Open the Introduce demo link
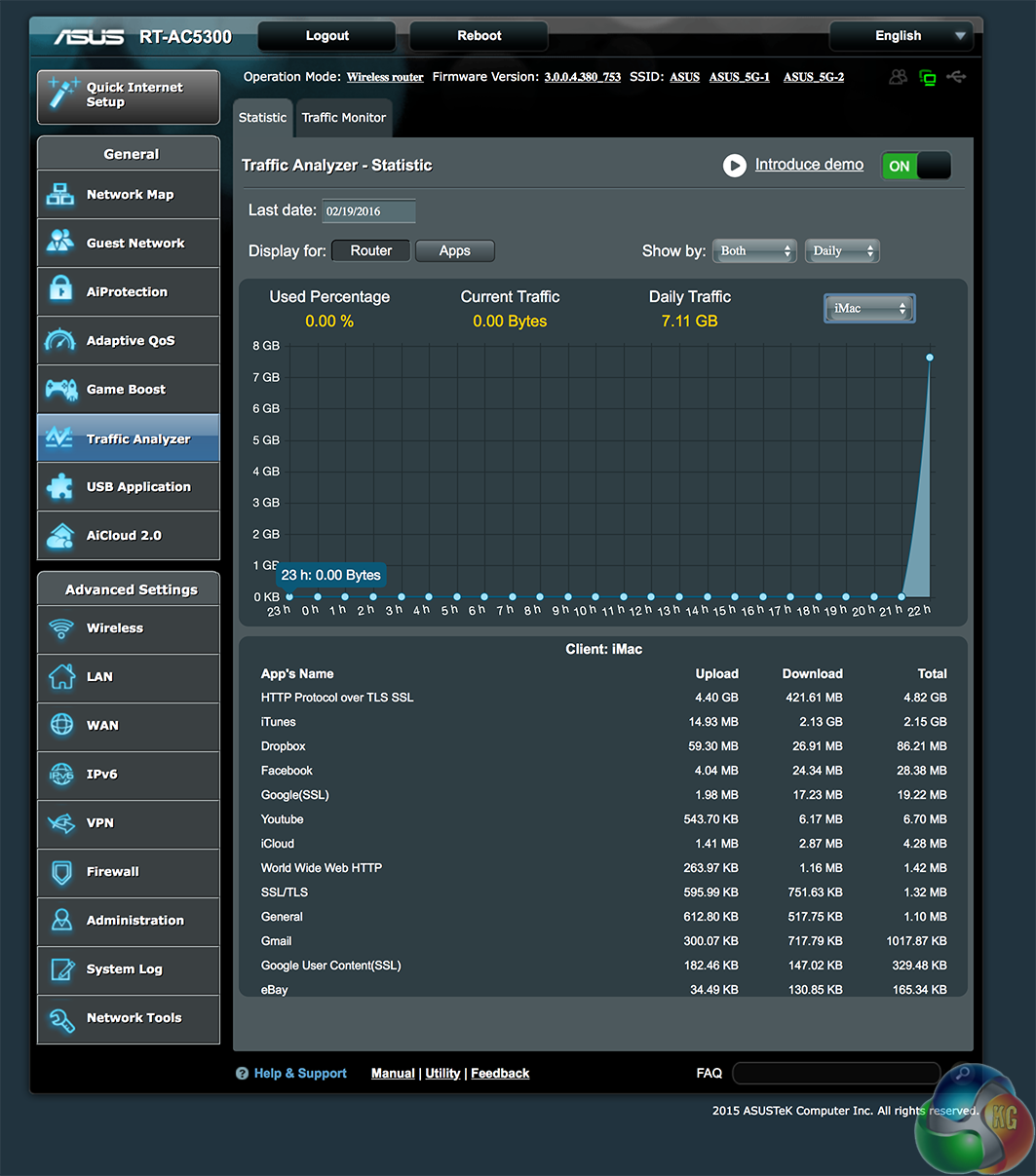 809,165
